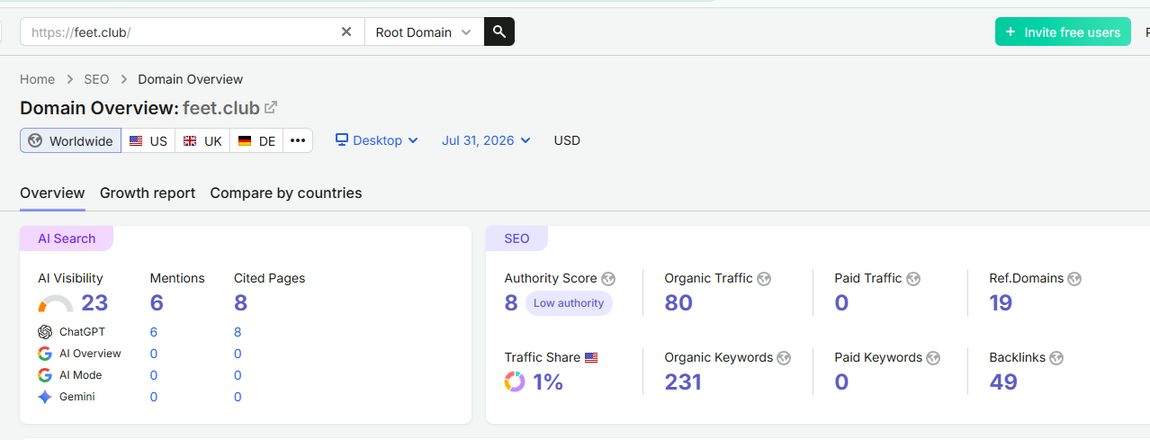Click globe icon next to Authority Score
The height and width of the screenshot is (440, 1150).
point(608,279)
